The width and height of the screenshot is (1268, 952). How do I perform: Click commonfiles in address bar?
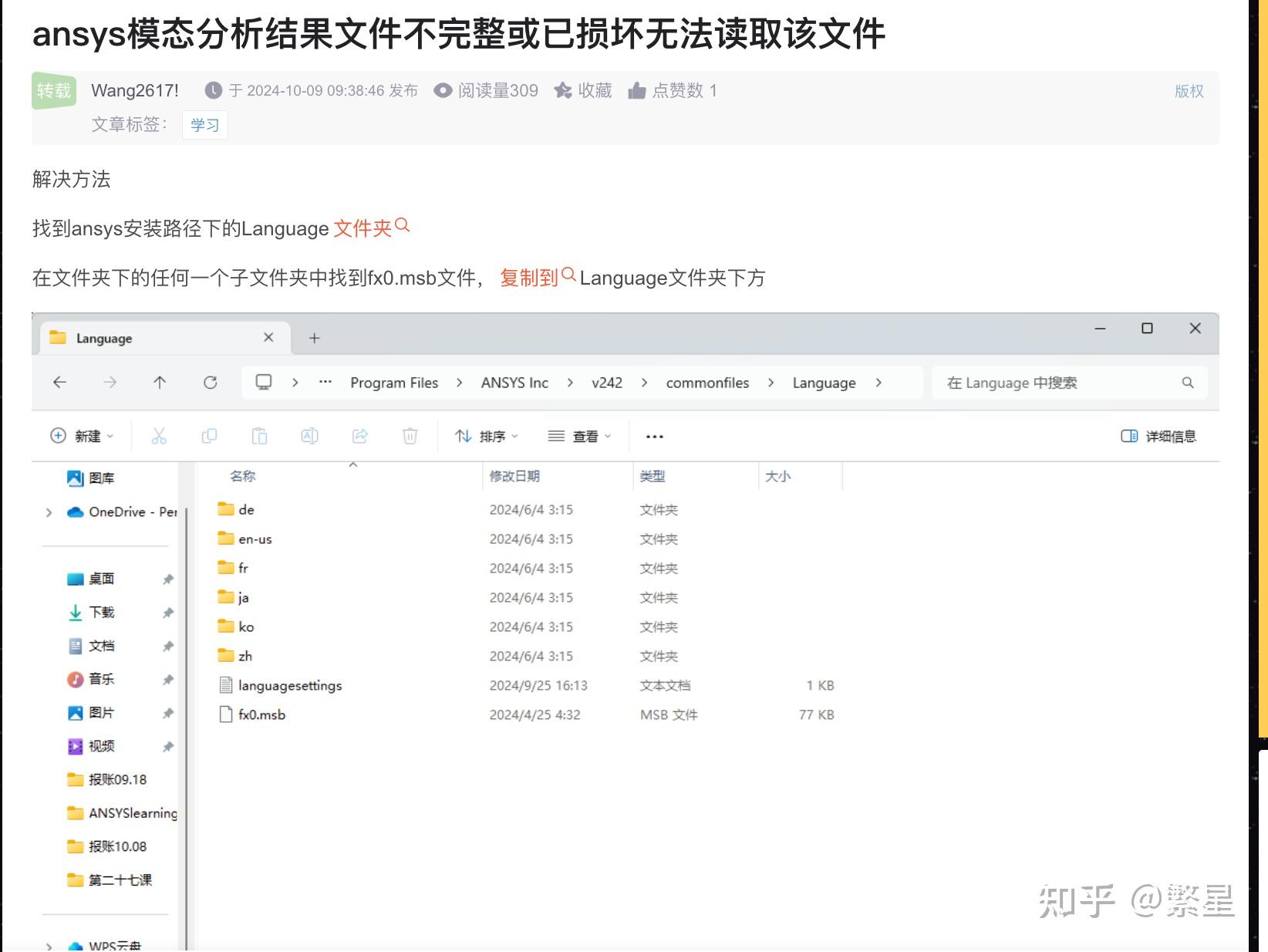(x=707, y=383)
